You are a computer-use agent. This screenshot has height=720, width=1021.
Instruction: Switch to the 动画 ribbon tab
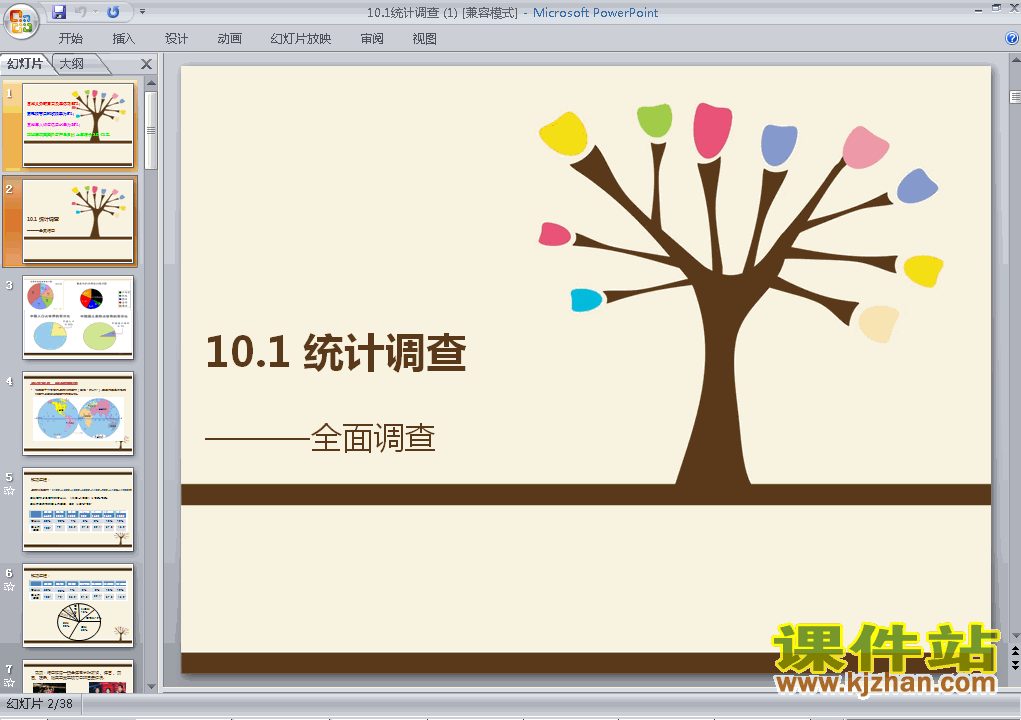coord(229,38)
